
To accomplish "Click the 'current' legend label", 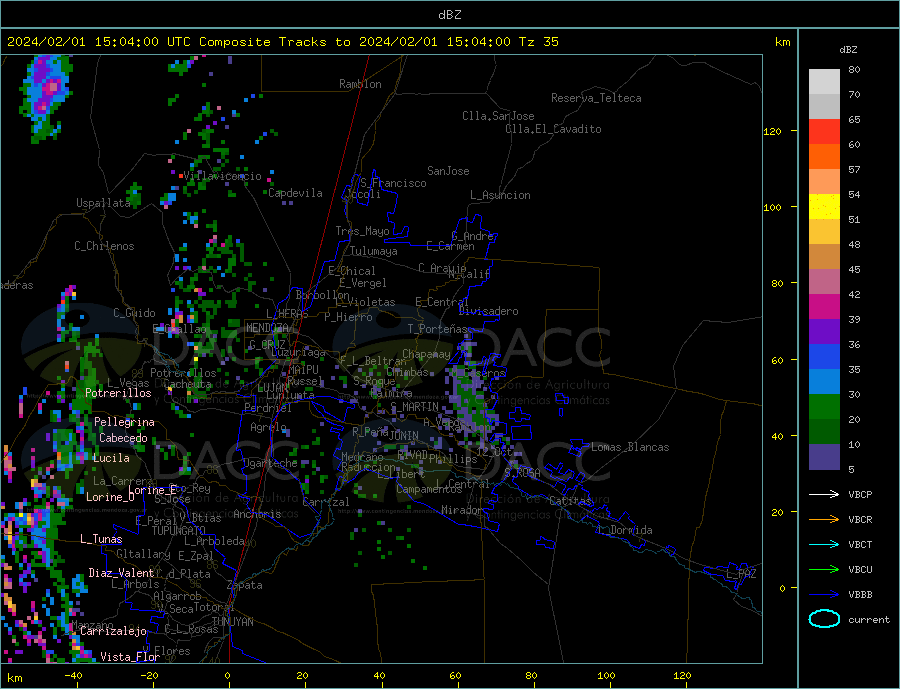I will [869, 620].
